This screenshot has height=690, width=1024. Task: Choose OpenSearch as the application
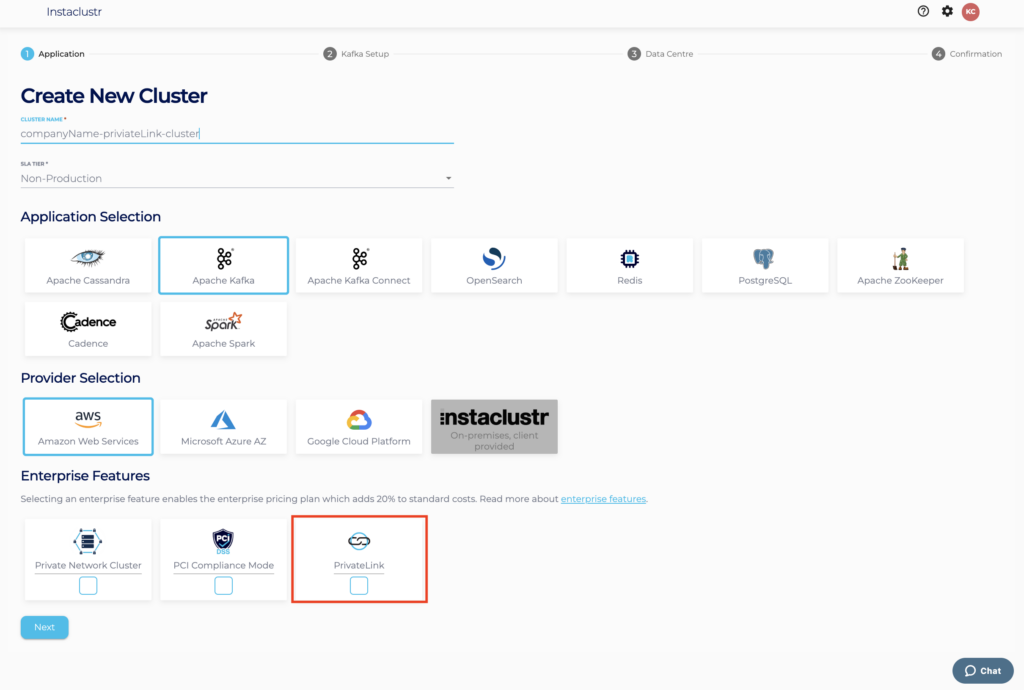click(x=494, y=265)
